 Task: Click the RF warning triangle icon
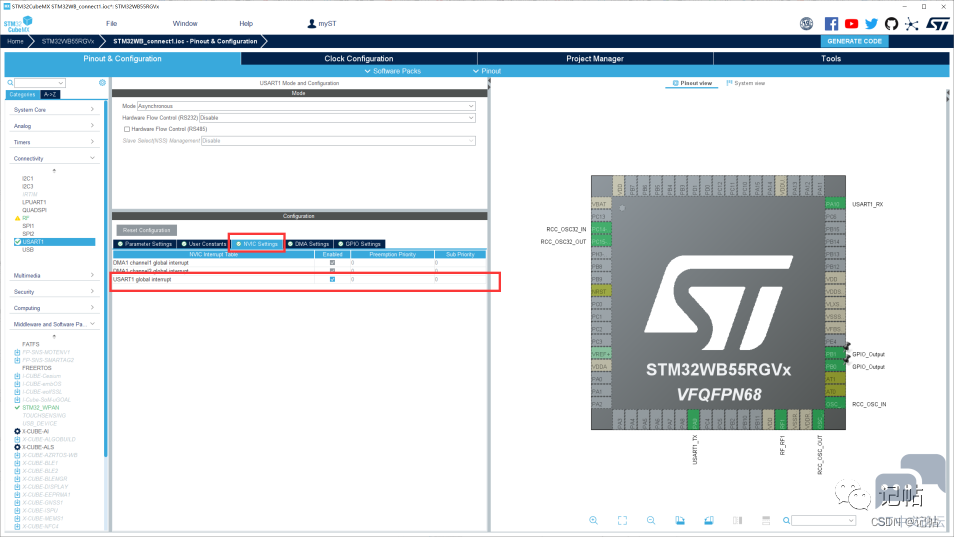tap(17, 218)
